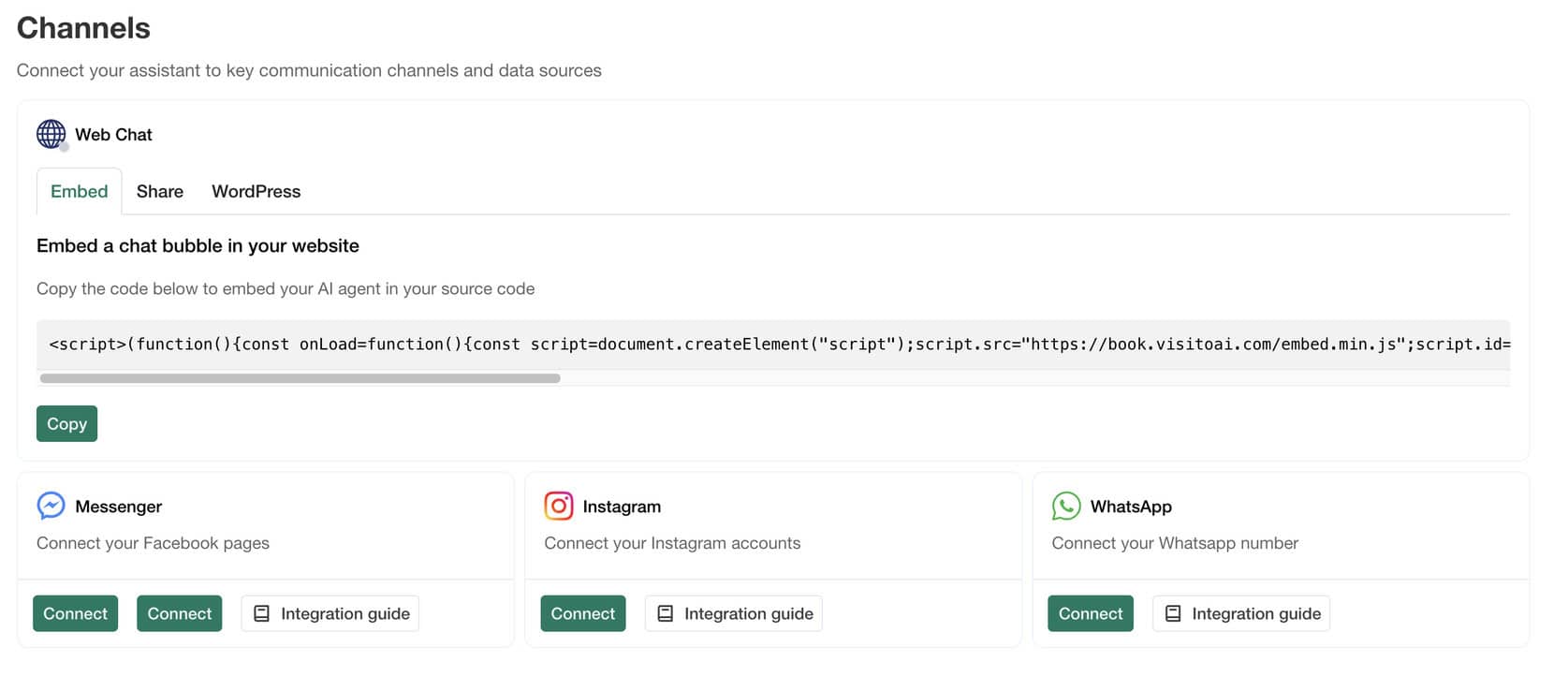Screen dimensions: 1568x691
Task: Open the Instagram Integration guide label
Action: coord(749,613)
